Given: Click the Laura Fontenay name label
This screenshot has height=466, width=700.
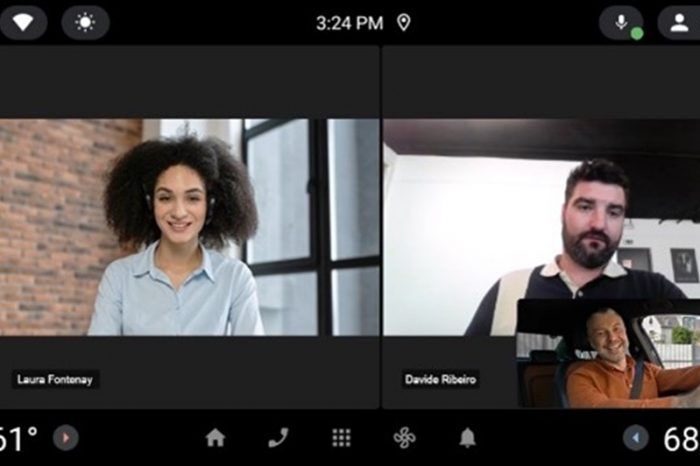Looking at the screenshot, I should tap(55, 379).
